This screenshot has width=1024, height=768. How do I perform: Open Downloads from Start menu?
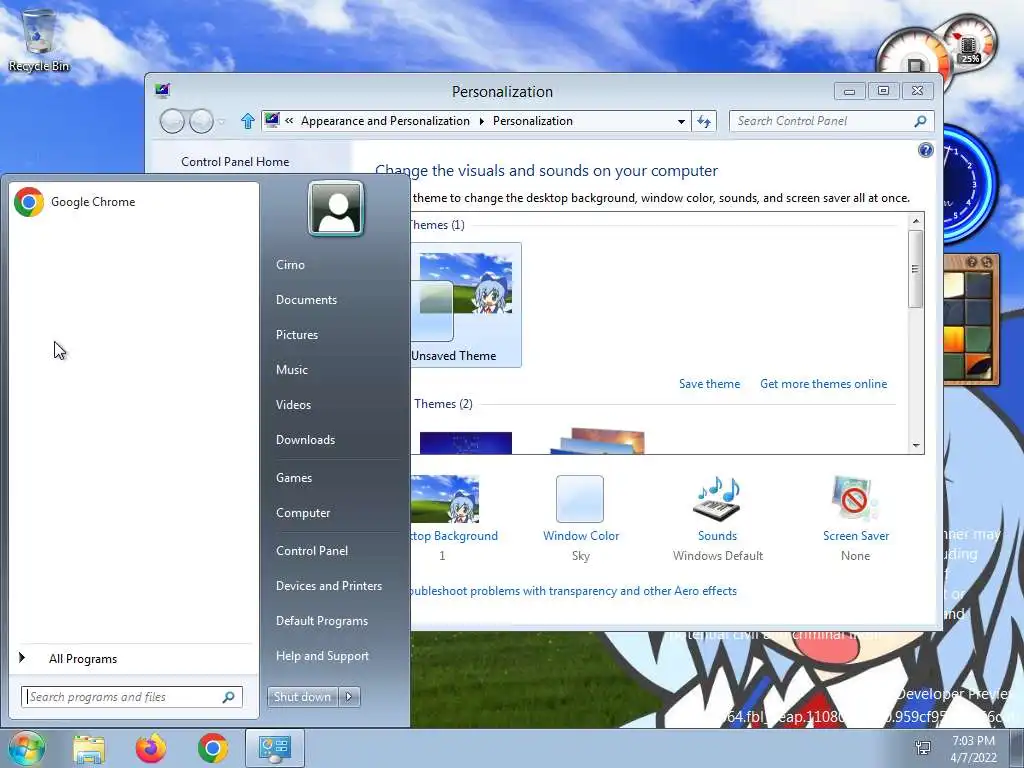(x=305, y=440)
